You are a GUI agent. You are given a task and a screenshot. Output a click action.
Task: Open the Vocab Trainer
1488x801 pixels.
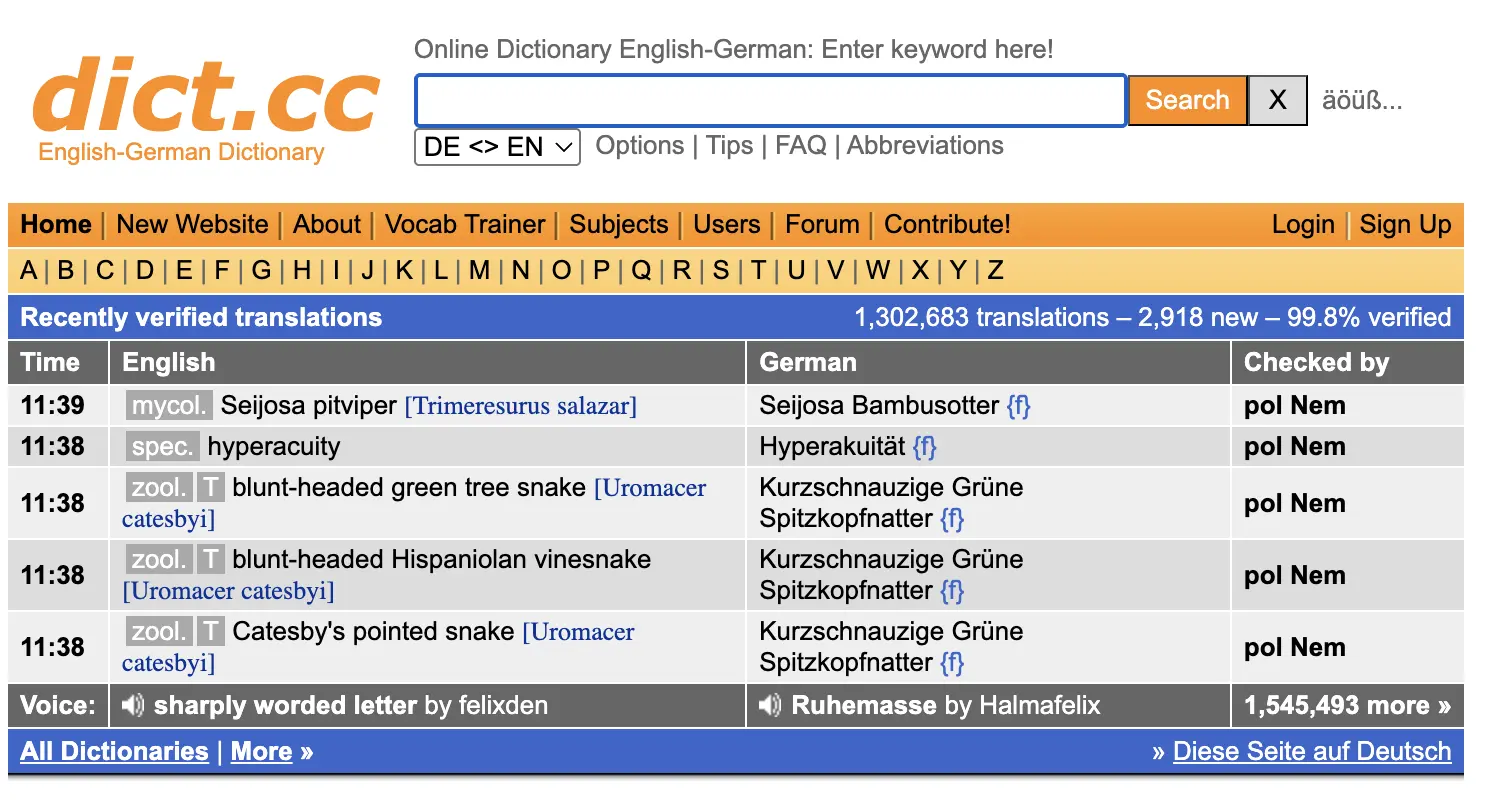point(465,224)
